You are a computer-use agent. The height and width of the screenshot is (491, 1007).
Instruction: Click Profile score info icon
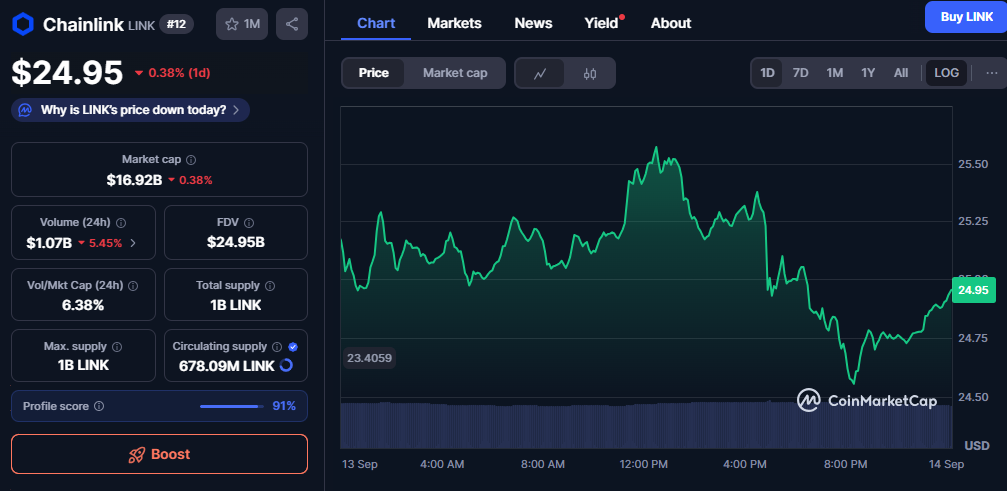coord(99,406)
